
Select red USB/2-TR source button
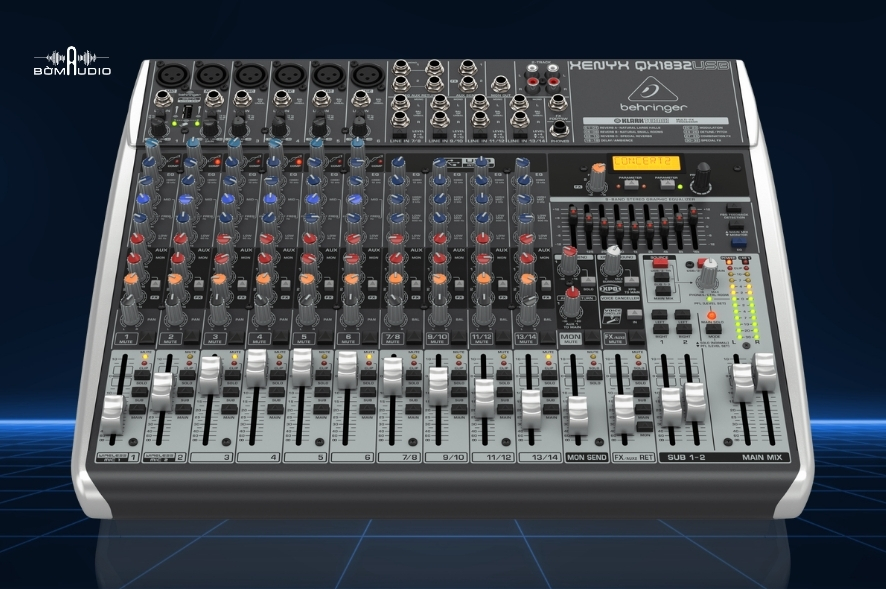659,264
